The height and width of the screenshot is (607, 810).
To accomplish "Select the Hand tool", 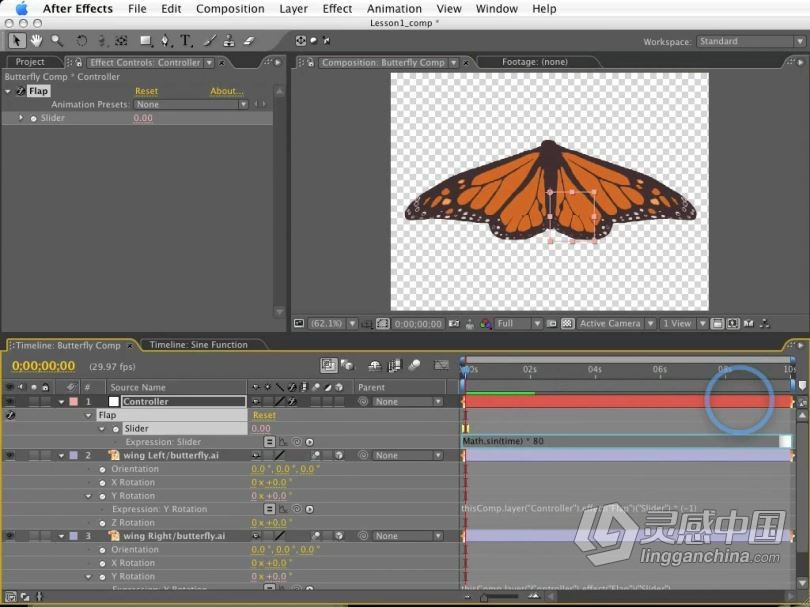I will (36, 41).
